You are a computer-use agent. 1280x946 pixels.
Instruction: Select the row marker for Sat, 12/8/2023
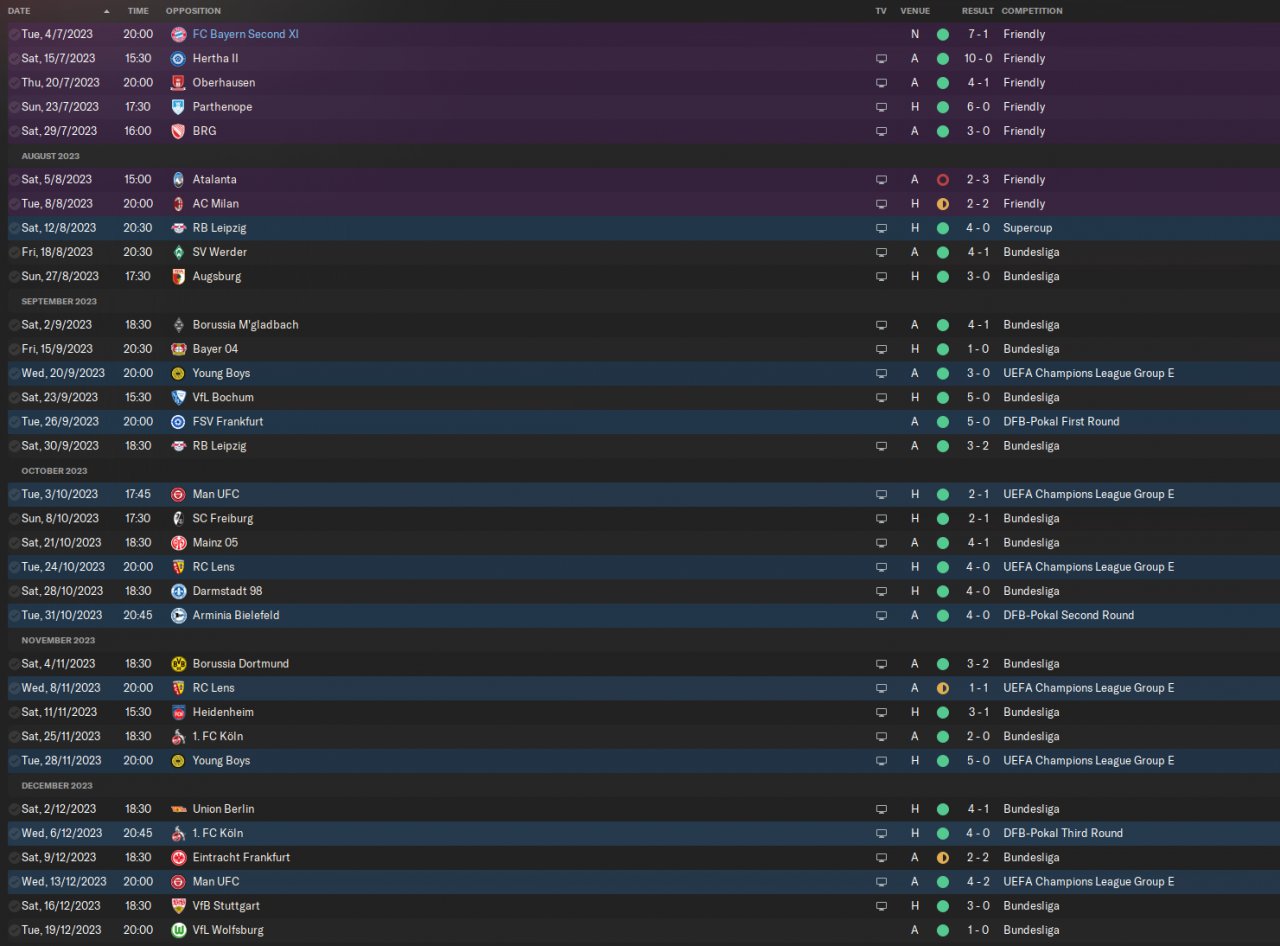[x=14, y=228]
